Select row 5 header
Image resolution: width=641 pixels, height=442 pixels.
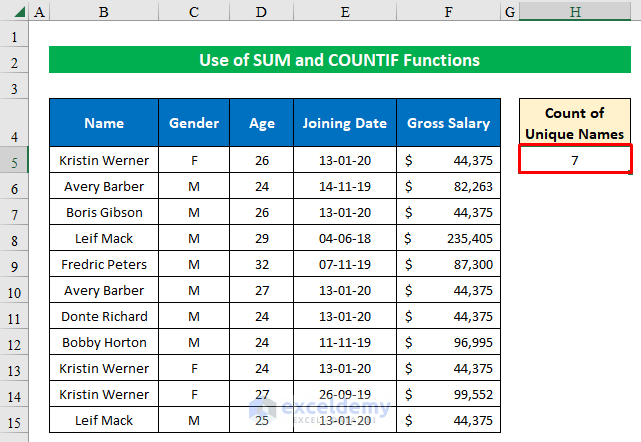14,160
